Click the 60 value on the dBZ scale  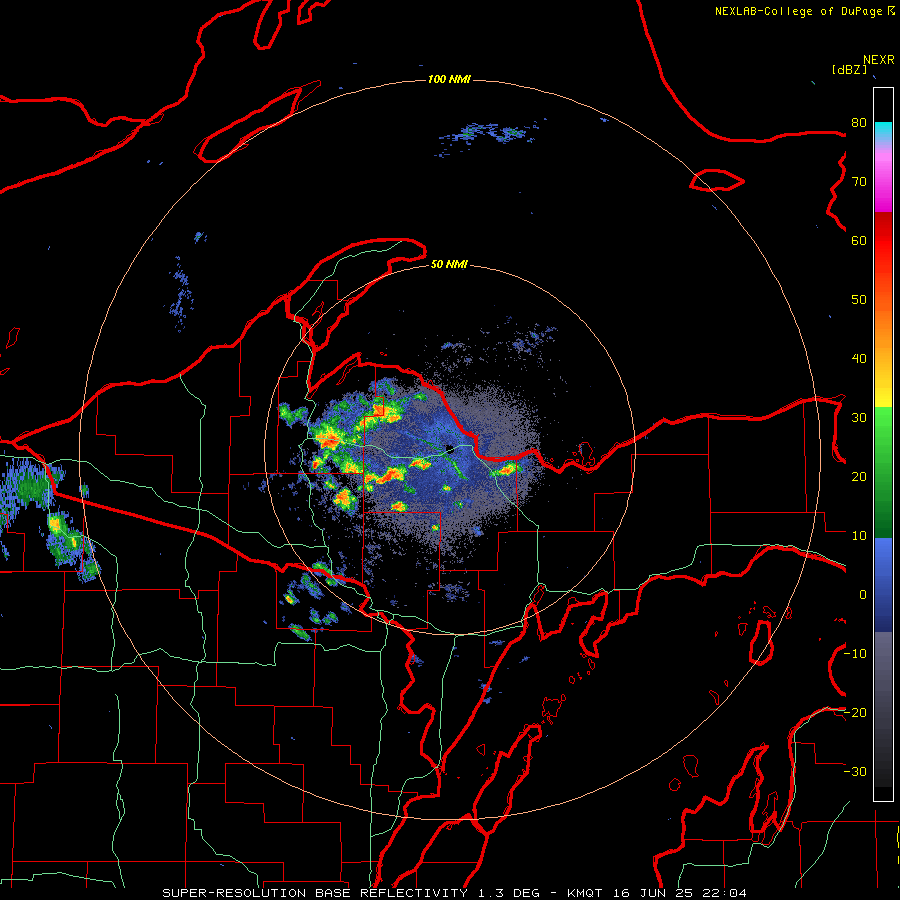(859, 240)
